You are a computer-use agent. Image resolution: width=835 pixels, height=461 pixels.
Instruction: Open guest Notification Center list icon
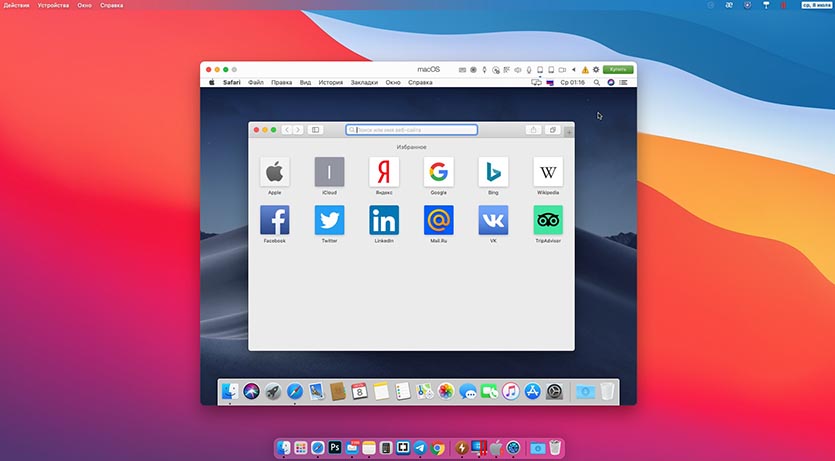pos(624,83)
